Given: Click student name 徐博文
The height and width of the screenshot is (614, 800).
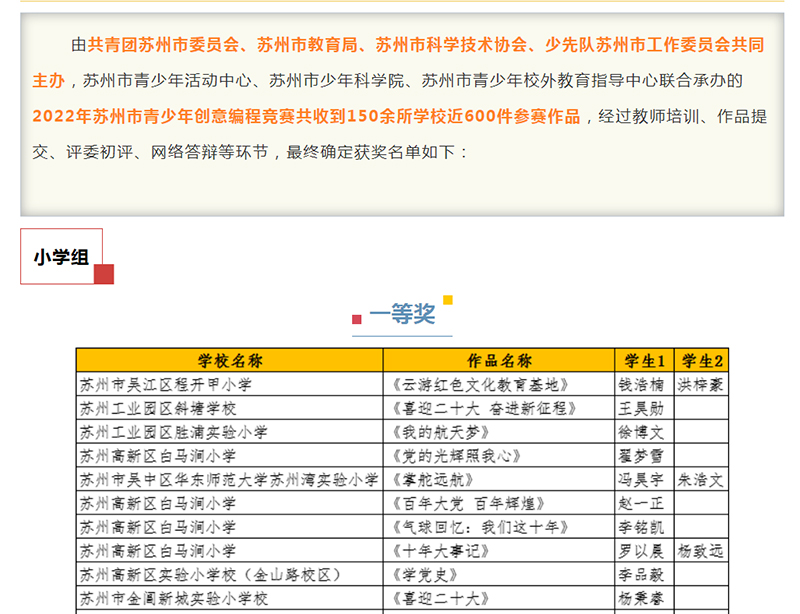Looking at the screenshot, I should [641, 432].
